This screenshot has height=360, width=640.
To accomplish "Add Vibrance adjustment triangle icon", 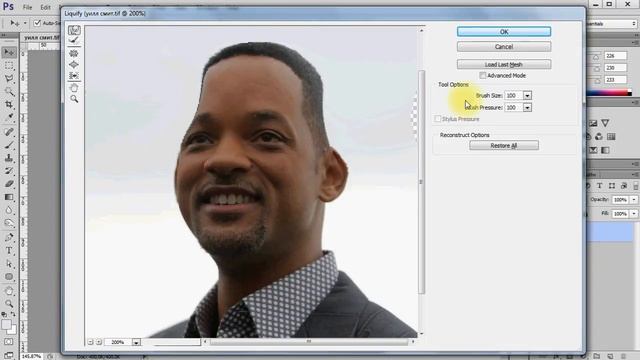I will 605,123.
